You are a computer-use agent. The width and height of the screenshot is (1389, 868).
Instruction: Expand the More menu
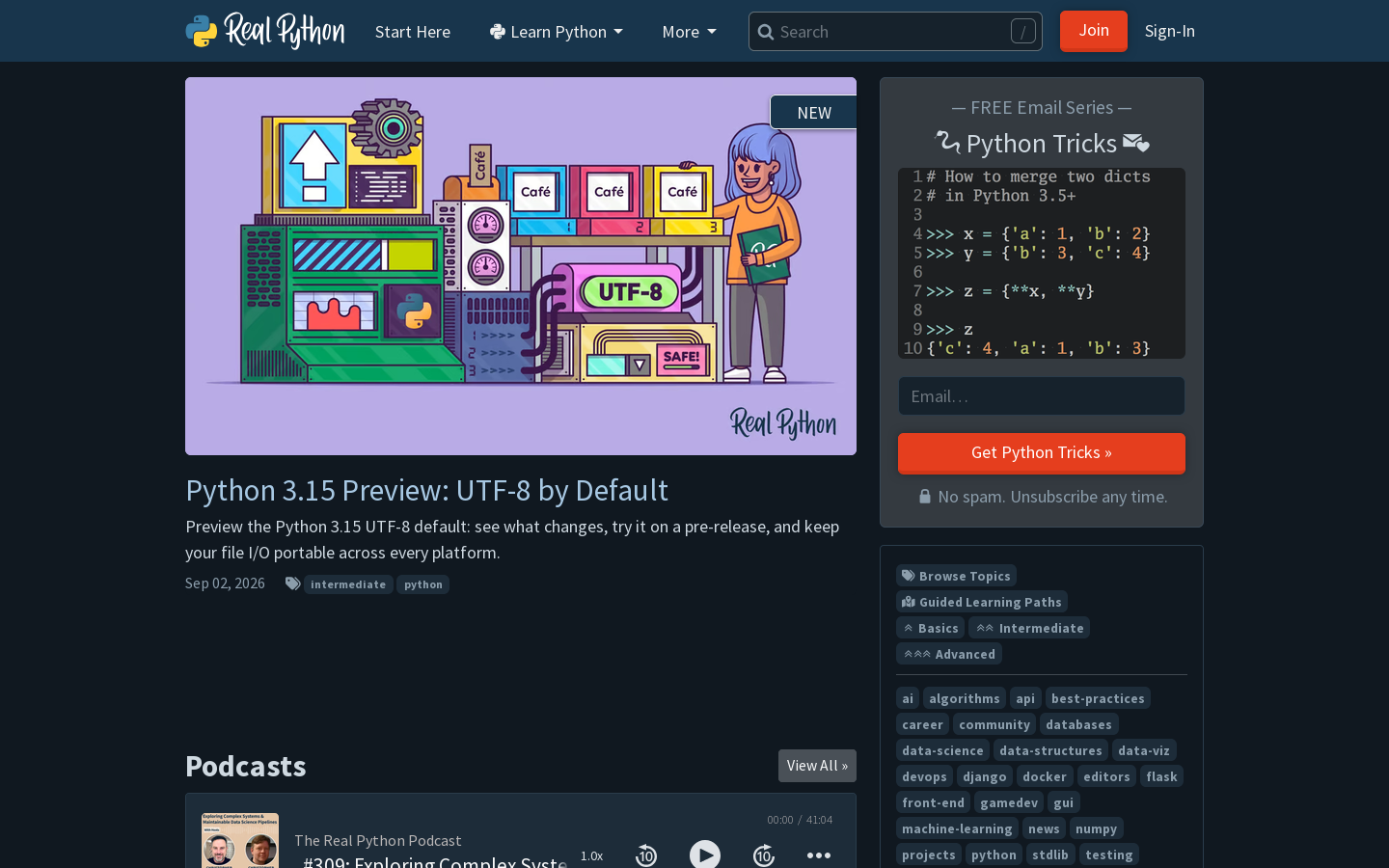coord(690,32)
